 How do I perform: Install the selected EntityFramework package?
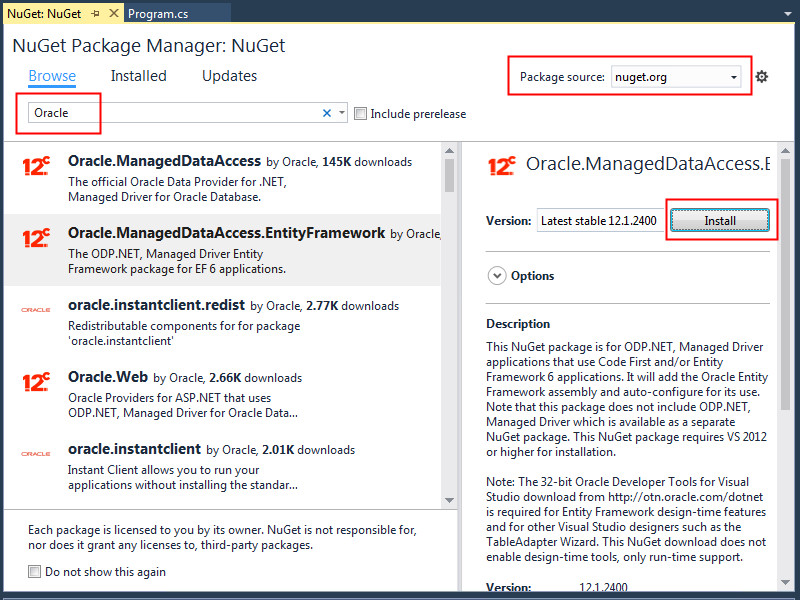[x=720, y=221]
